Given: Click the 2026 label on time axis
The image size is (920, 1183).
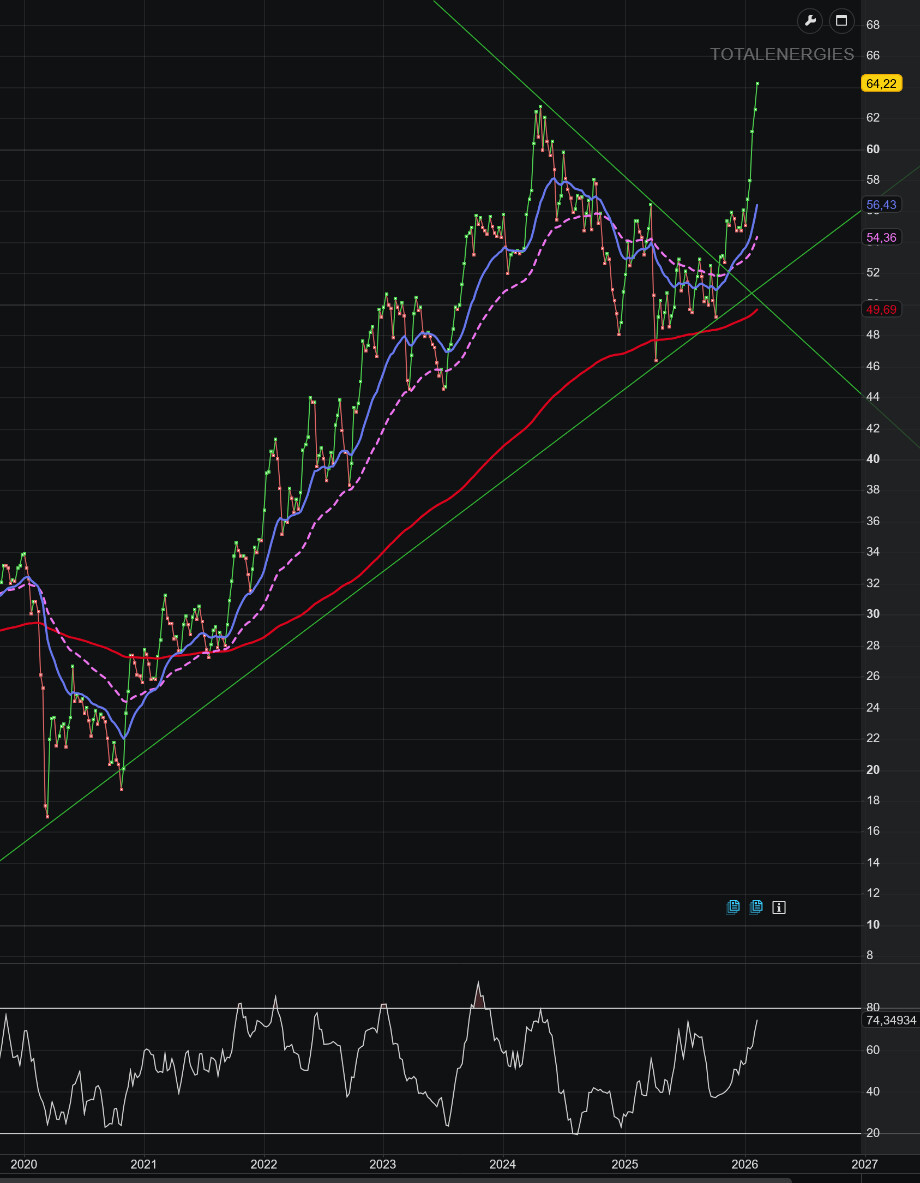Looking at the screenshot, I should click(745, 1164).
